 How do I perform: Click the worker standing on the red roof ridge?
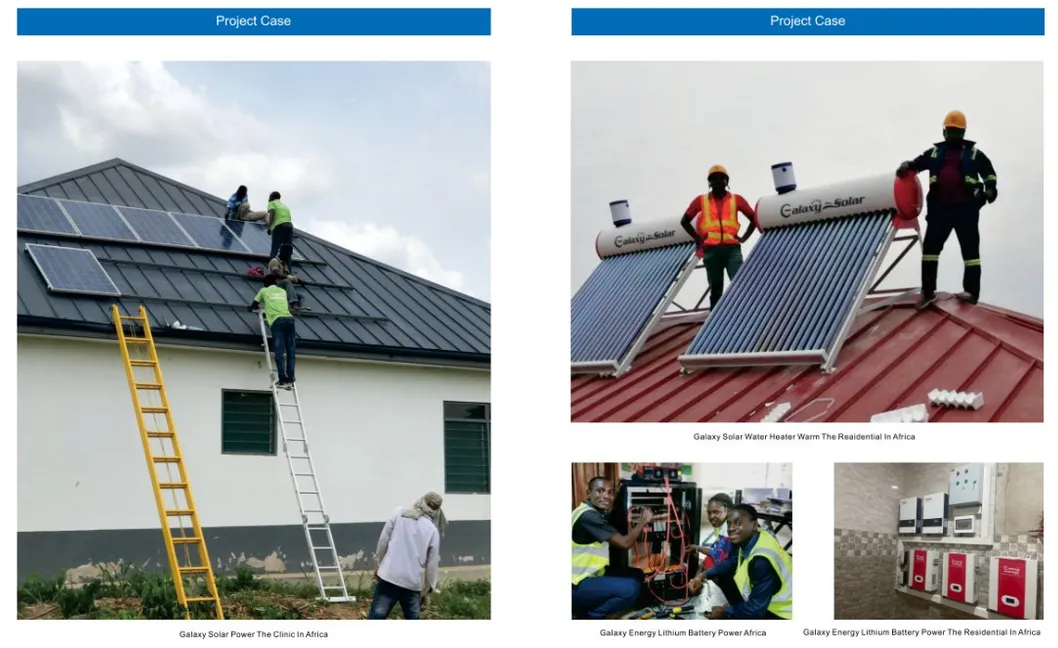[x=951, y=206]
